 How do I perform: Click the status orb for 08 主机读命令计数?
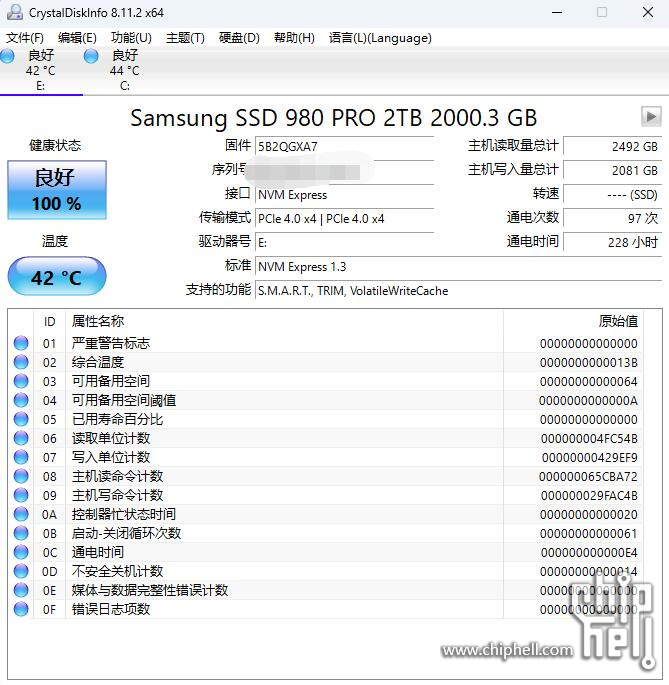click(21, 476)
